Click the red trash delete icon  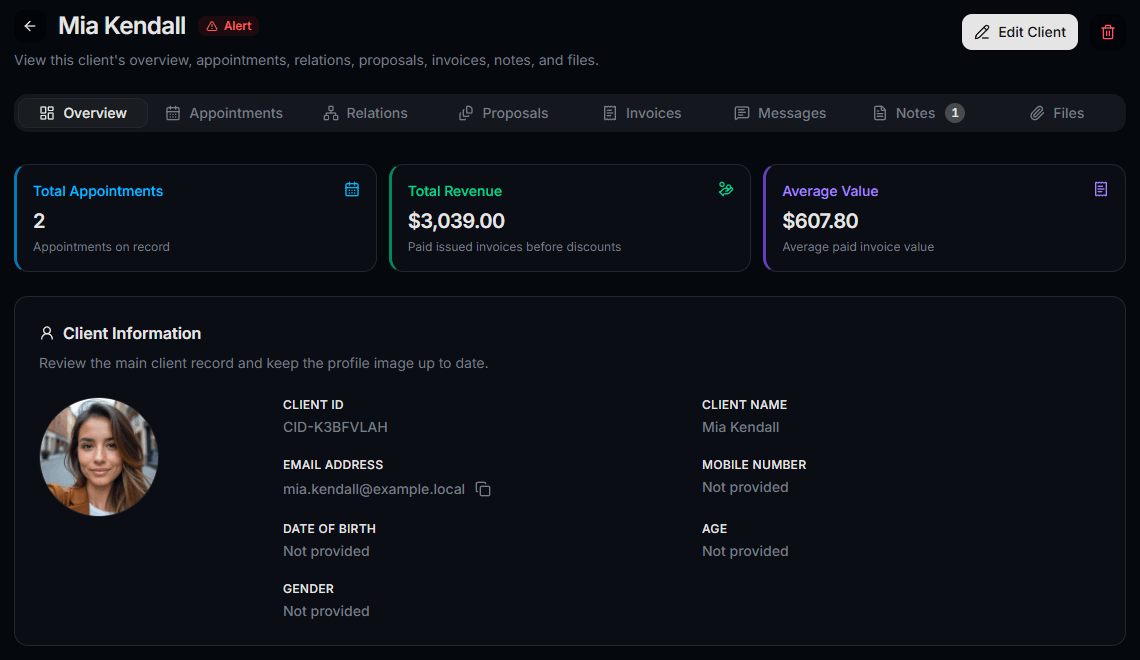click(x=1108, y=32)
